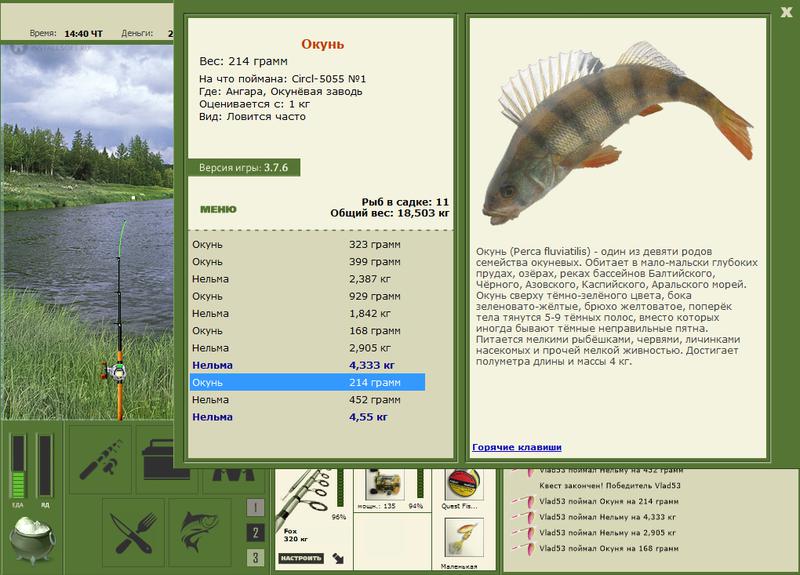Select the Quest Fis... line spool
800x575 pixels.
tap(463, 485)
